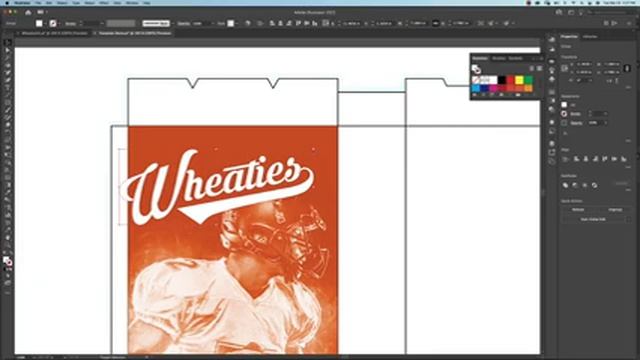Select the Rectangle tool

tap(7, 103)
